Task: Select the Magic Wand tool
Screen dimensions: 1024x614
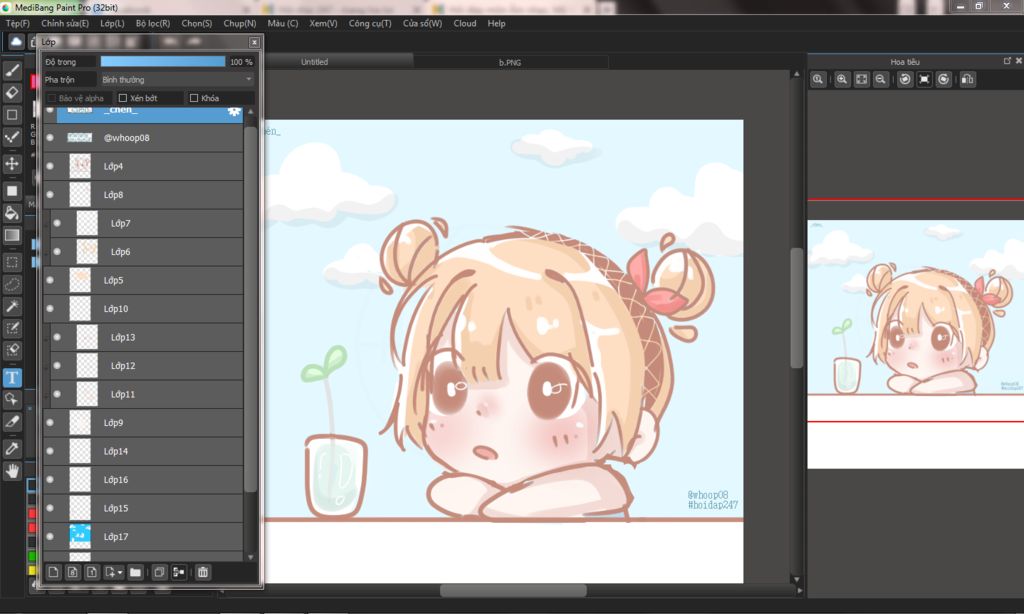Action: (x=12, y=306)
